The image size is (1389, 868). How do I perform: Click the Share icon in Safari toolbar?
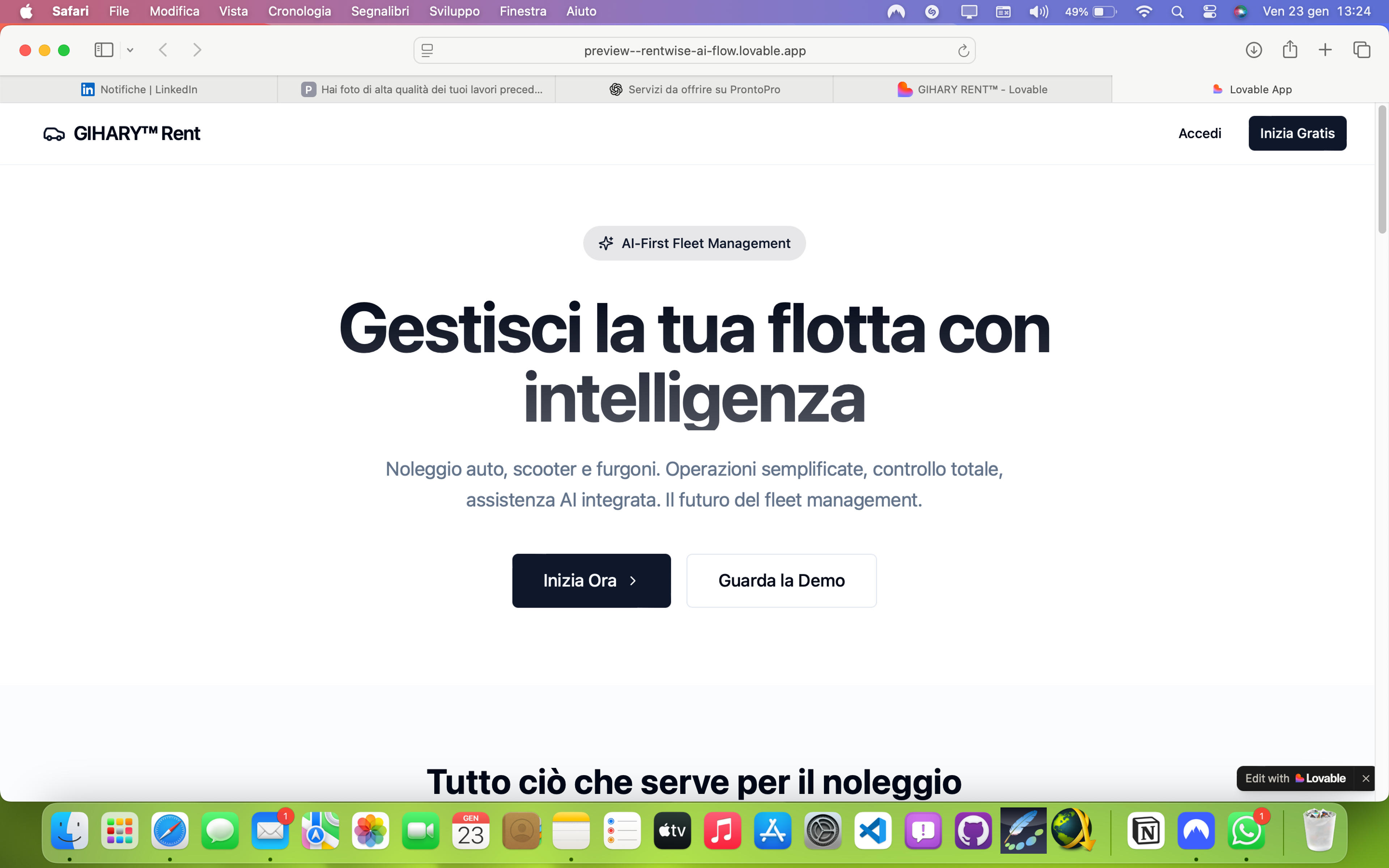[1290, 50]
